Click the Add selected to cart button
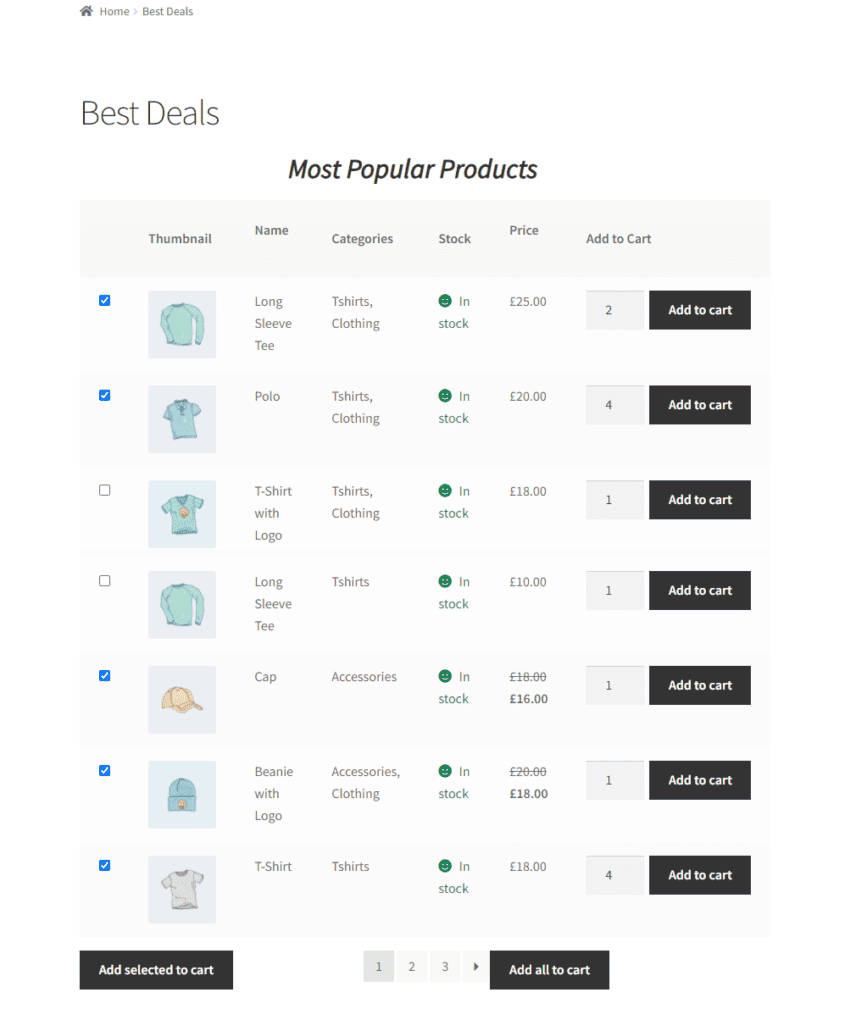This screenshot has width=856, height=1009. point(156,969)
